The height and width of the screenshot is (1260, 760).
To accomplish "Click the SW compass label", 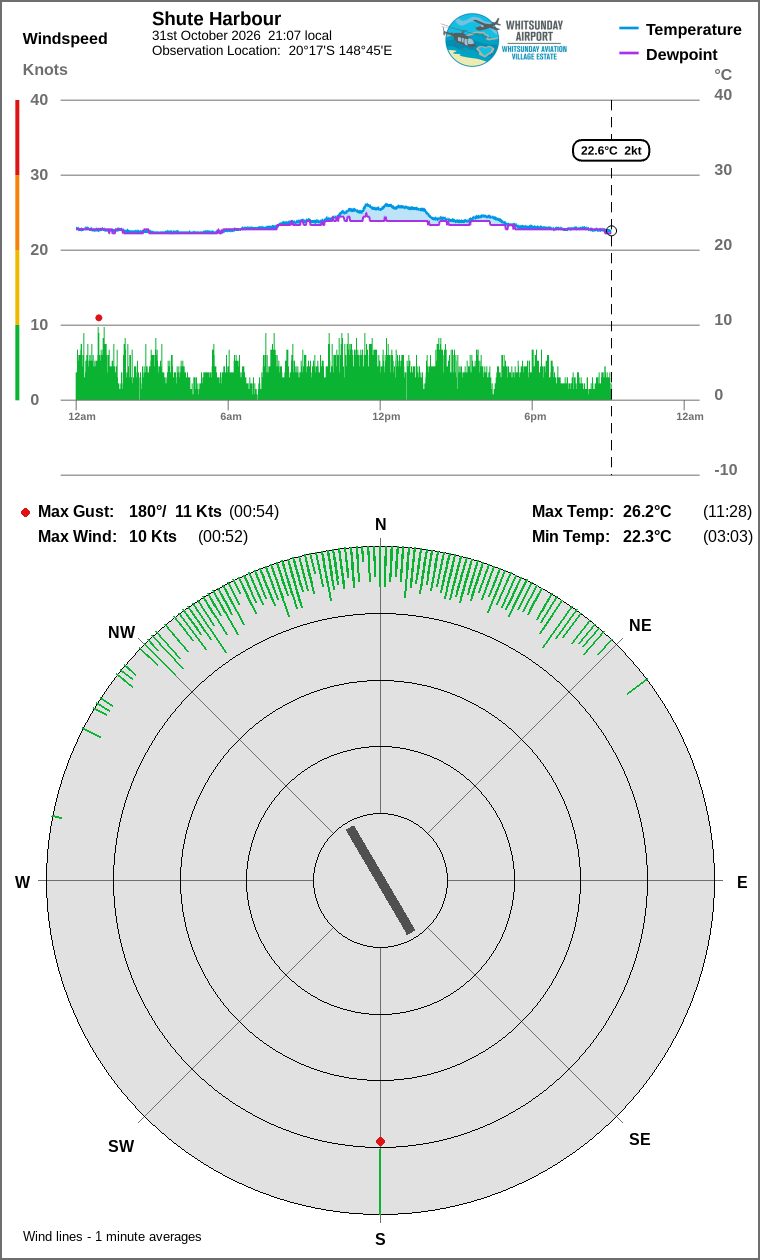I will pos(121,1147).
